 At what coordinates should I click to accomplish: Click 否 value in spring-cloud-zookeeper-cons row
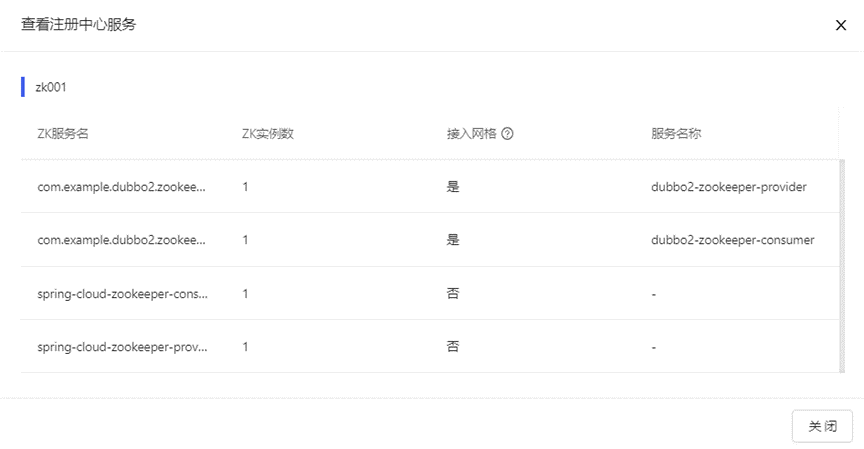pyautogui.click(x=453, y=293)
